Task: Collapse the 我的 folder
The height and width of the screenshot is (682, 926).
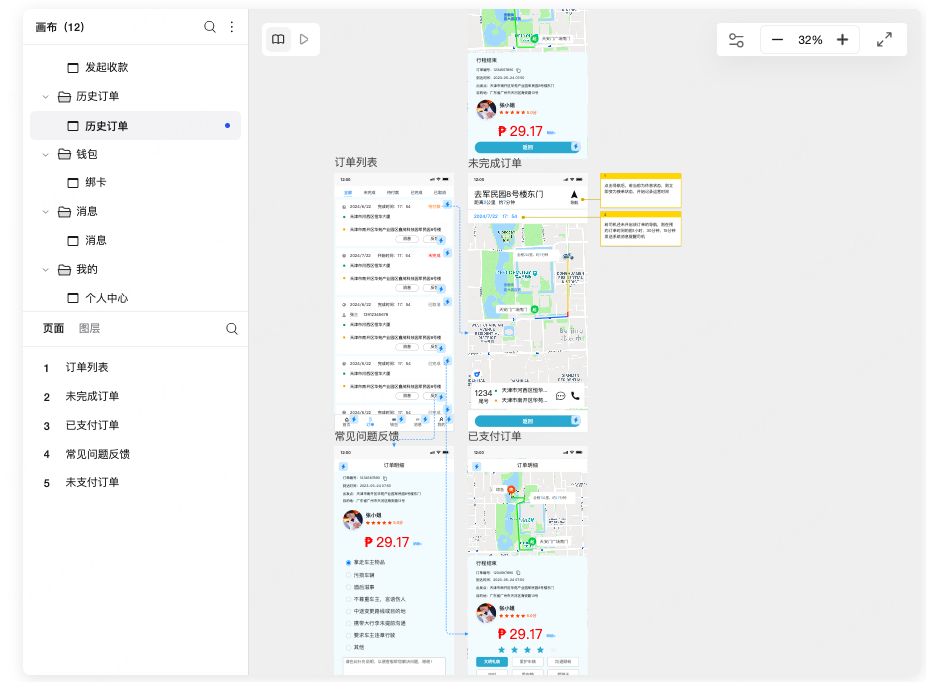Action: [x=45, y=269]
